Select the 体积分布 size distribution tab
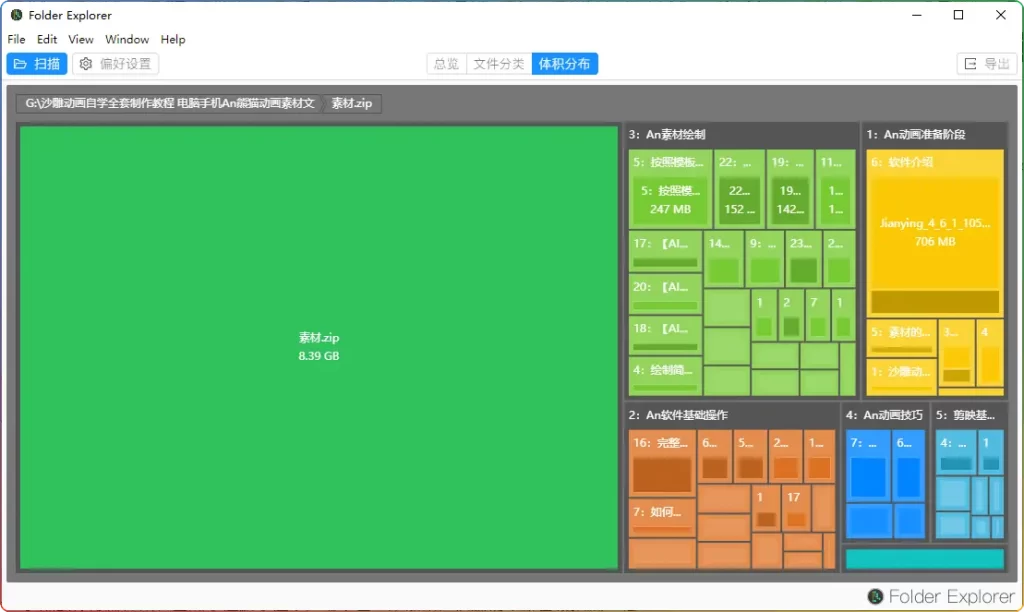The image size is (1024, 612). coord(564,64)
